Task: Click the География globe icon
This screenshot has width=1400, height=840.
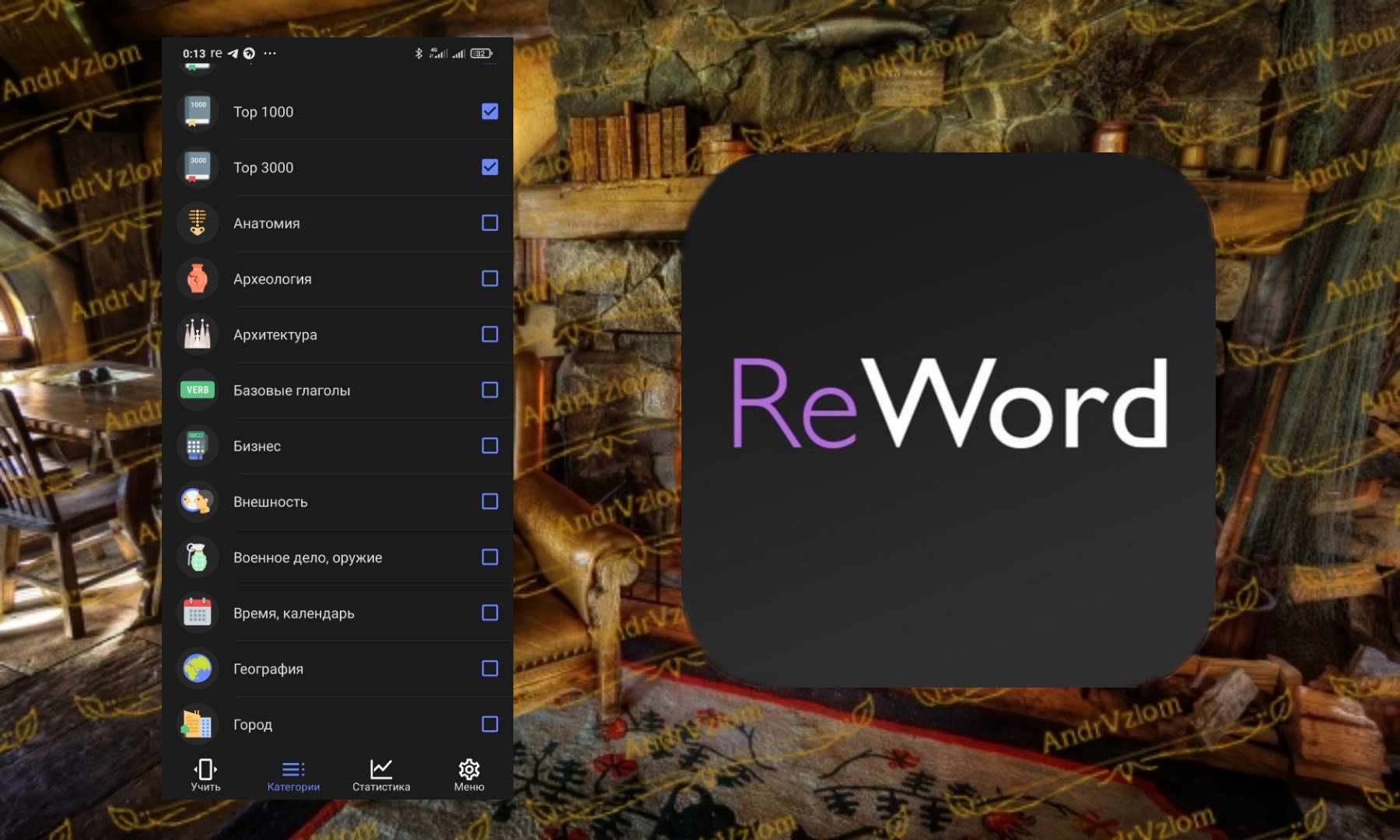Action: (x=198, y=669)
